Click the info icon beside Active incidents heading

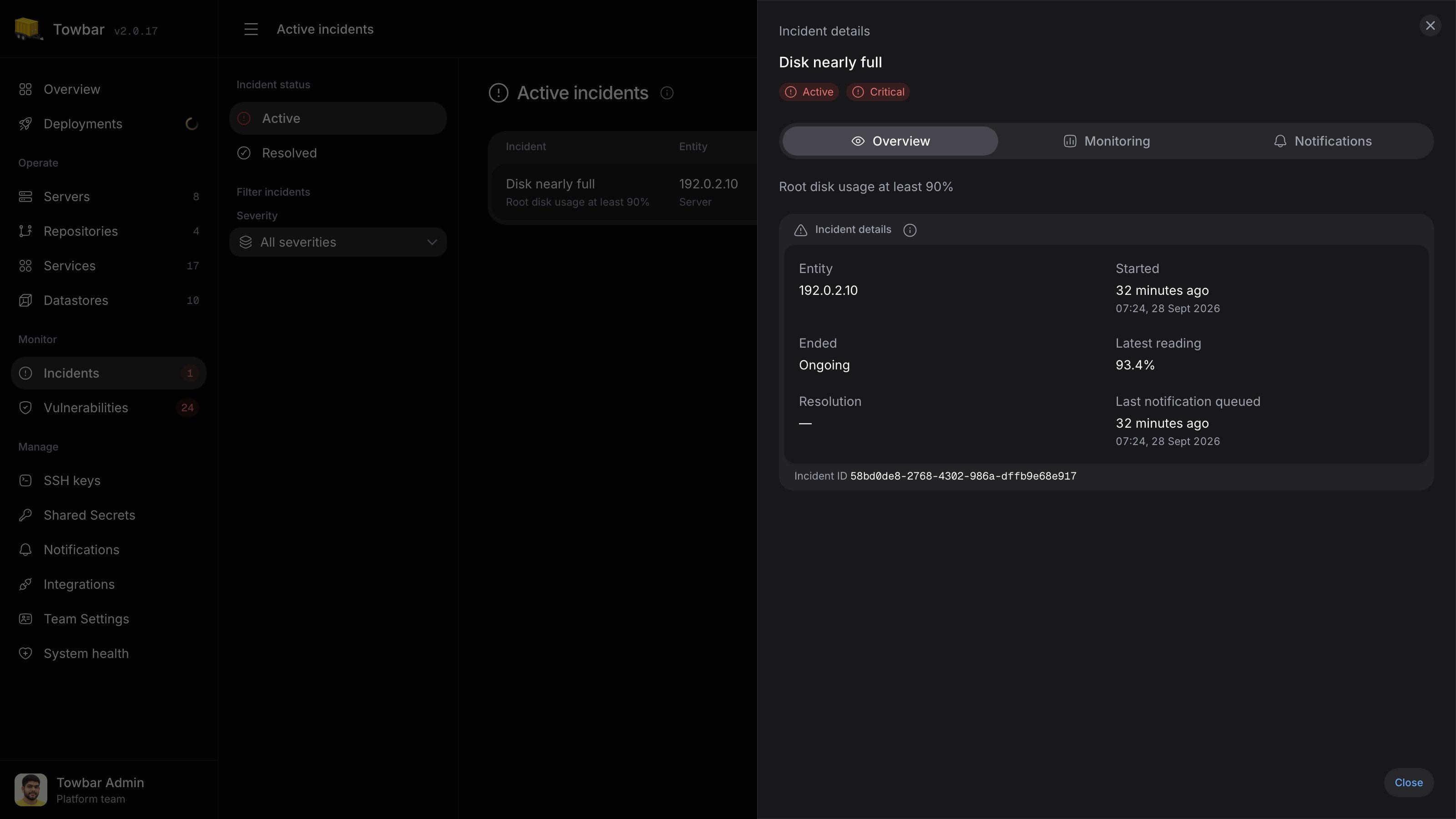667,93
